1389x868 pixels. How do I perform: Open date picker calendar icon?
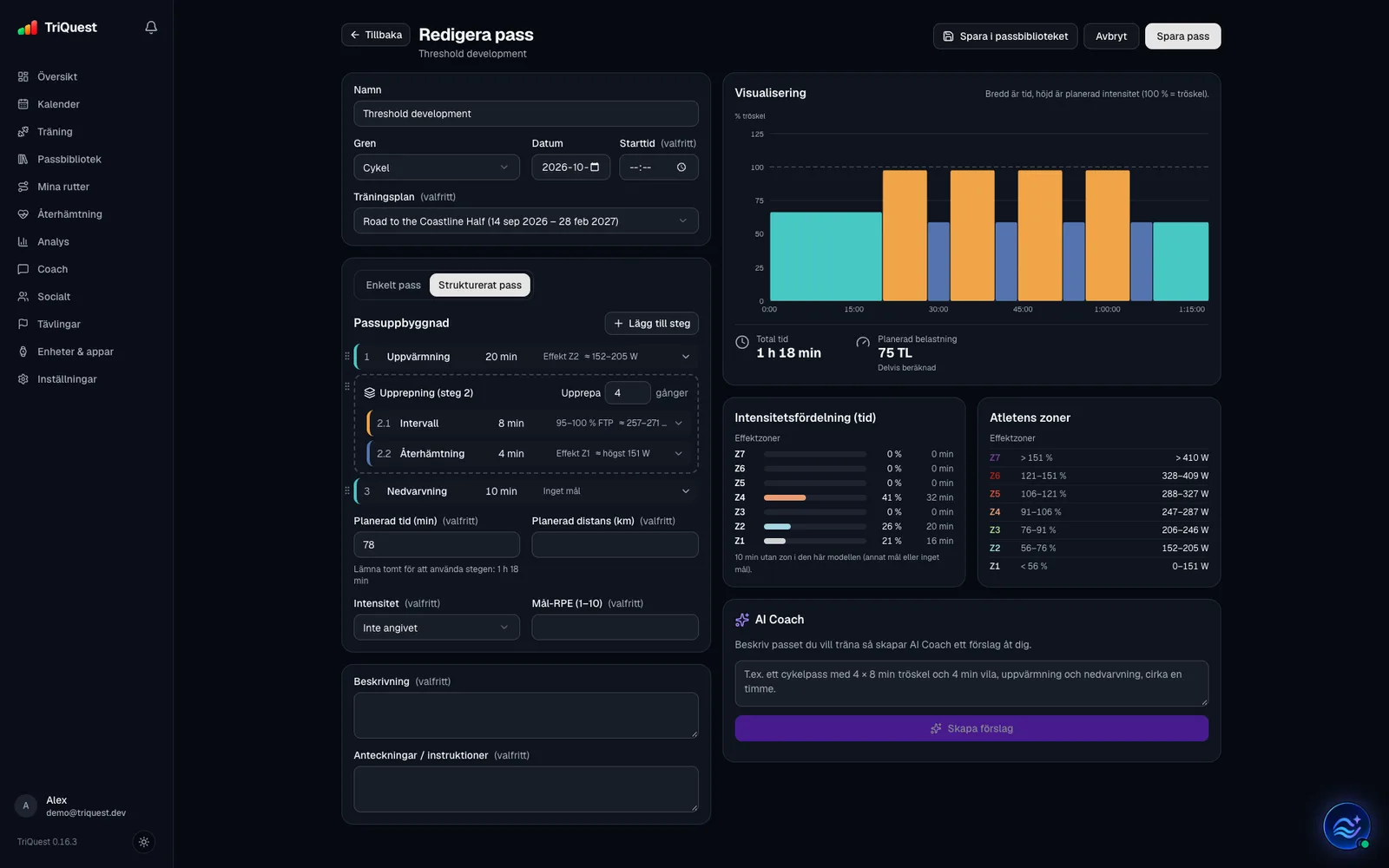pos(595,168)
